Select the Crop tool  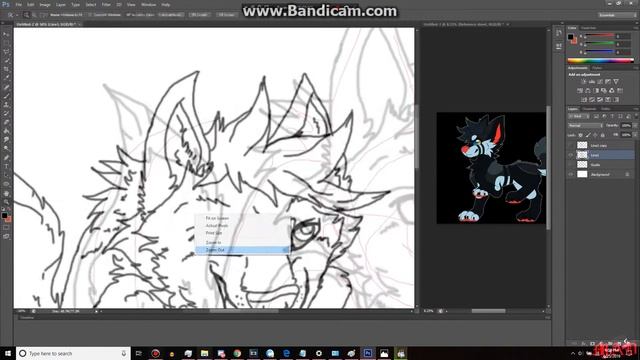pos(6,69)
